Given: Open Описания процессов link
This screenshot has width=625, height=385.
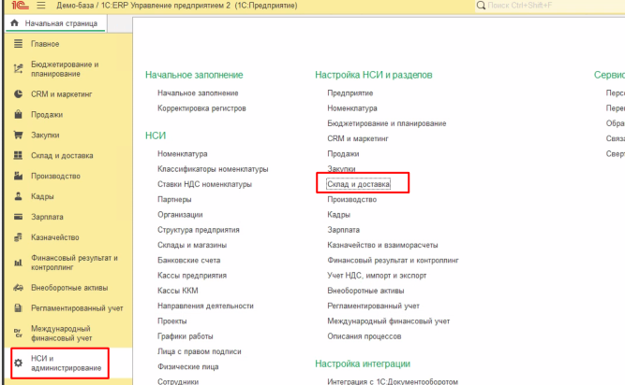Looking at the screenshot, I should tap(364, 336).
